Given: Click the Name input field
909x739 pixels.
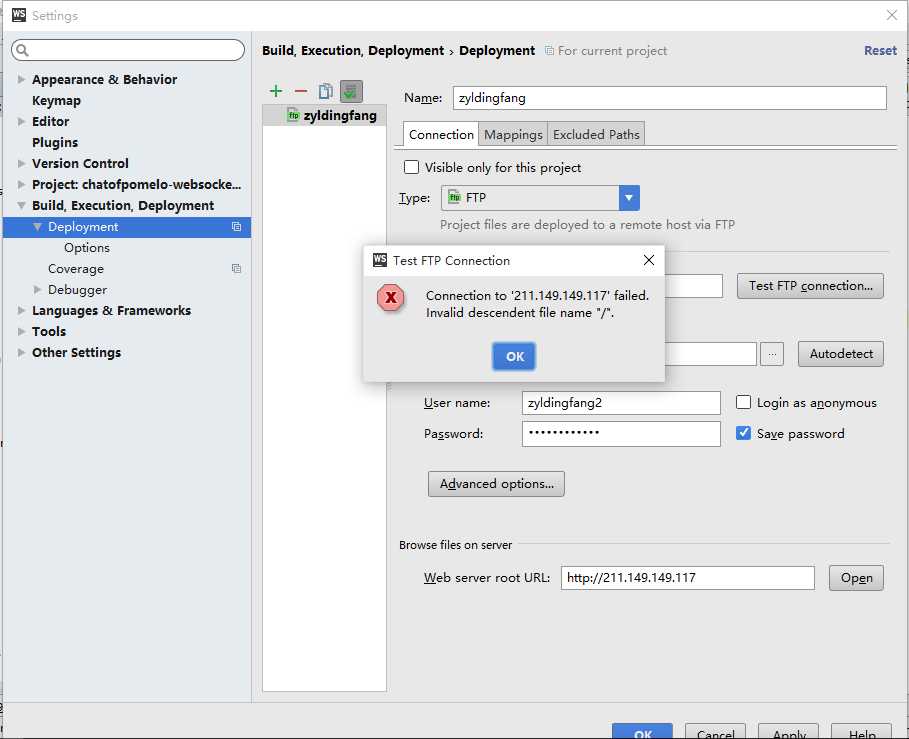Looking at the screenshot, I should click(x=670, y=98).
